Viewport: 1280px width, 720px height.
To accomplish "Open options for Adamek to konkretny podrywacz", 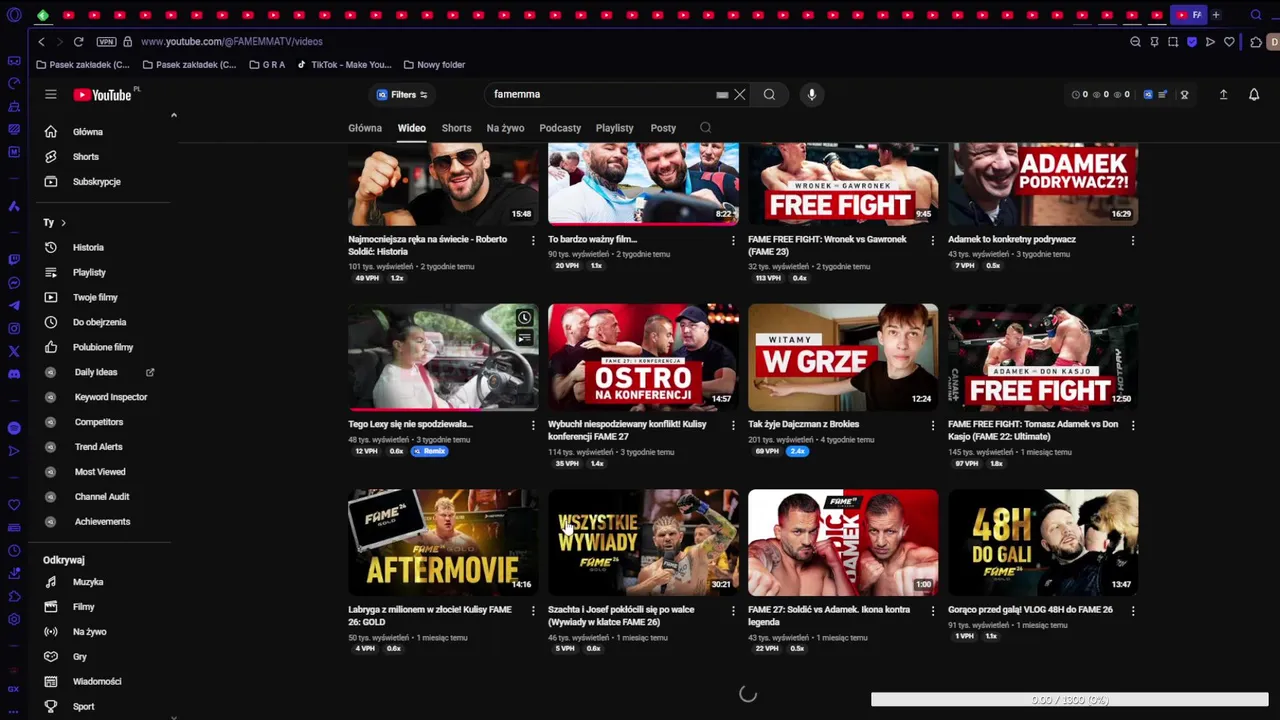I will tap(1133, 240).
